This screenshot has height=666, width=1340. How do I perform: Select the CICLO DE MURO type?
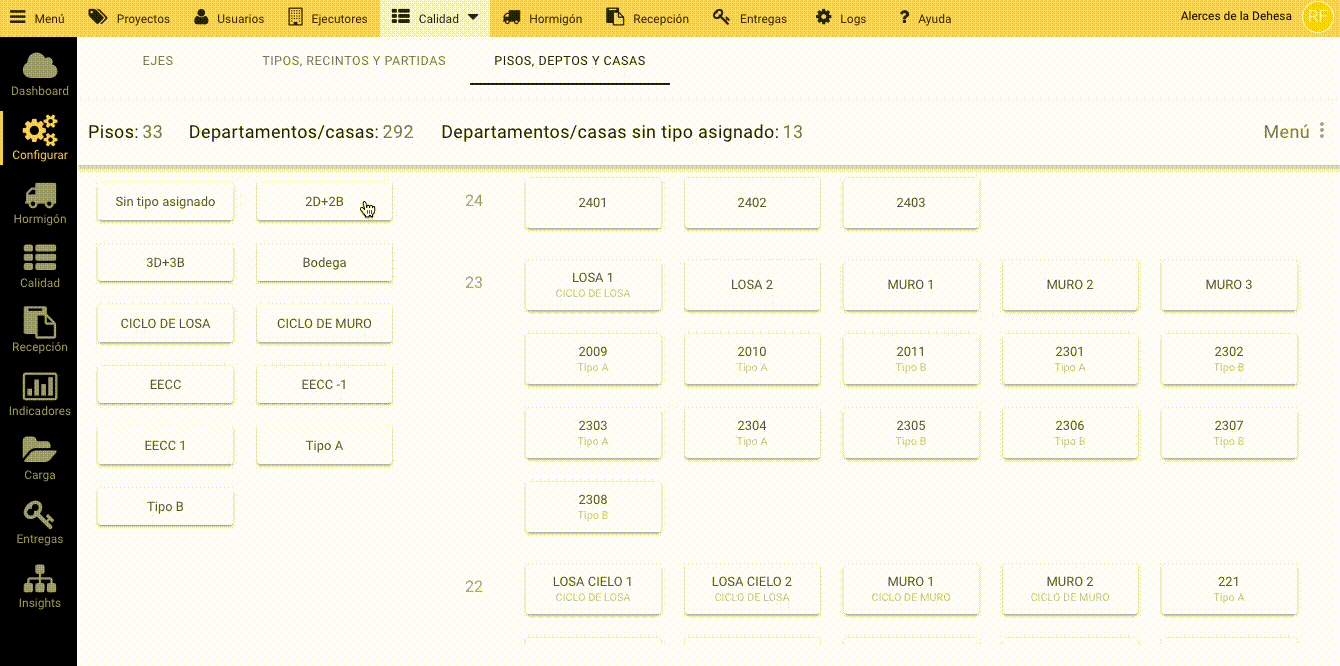click(x=324, y=324)
